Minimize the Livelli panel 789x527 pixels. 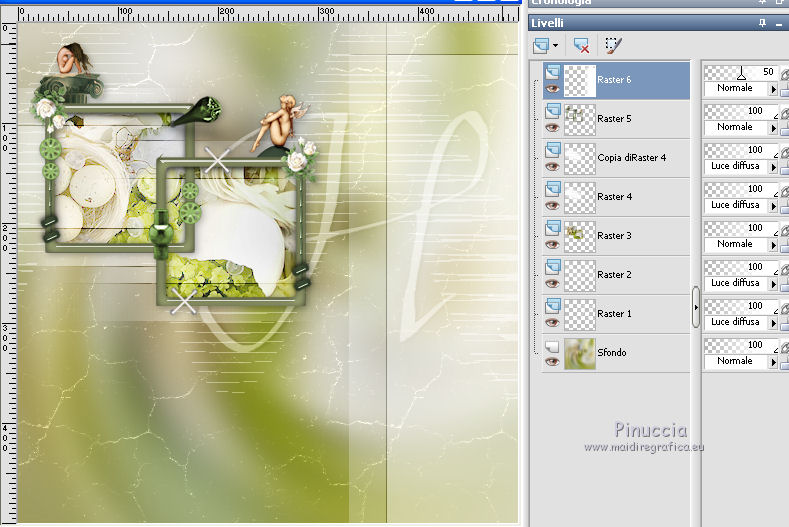point(779,23)
